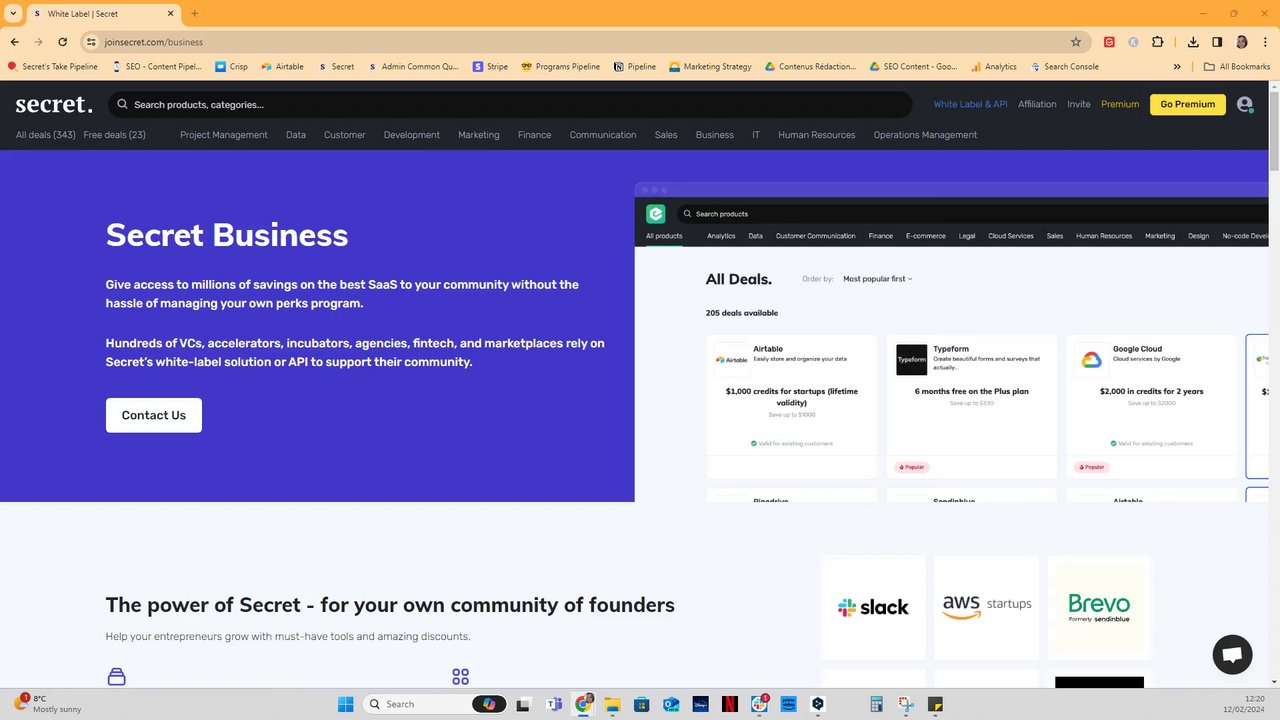This screenshot has height=720, width=1280.
Task: Open Most popular first sort dropdown
Action: click(877, 279)
